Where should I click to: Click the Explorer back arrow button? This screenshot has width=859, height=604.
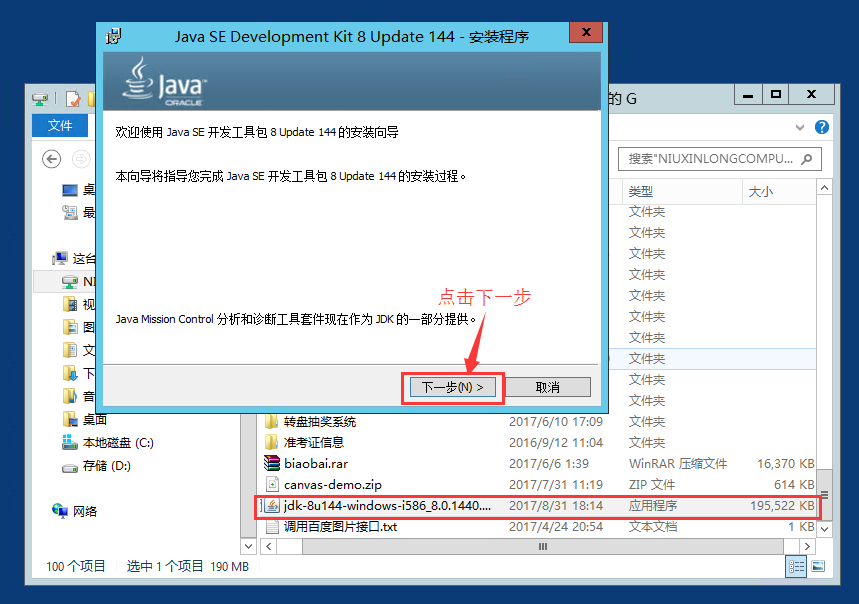[51, 159]
